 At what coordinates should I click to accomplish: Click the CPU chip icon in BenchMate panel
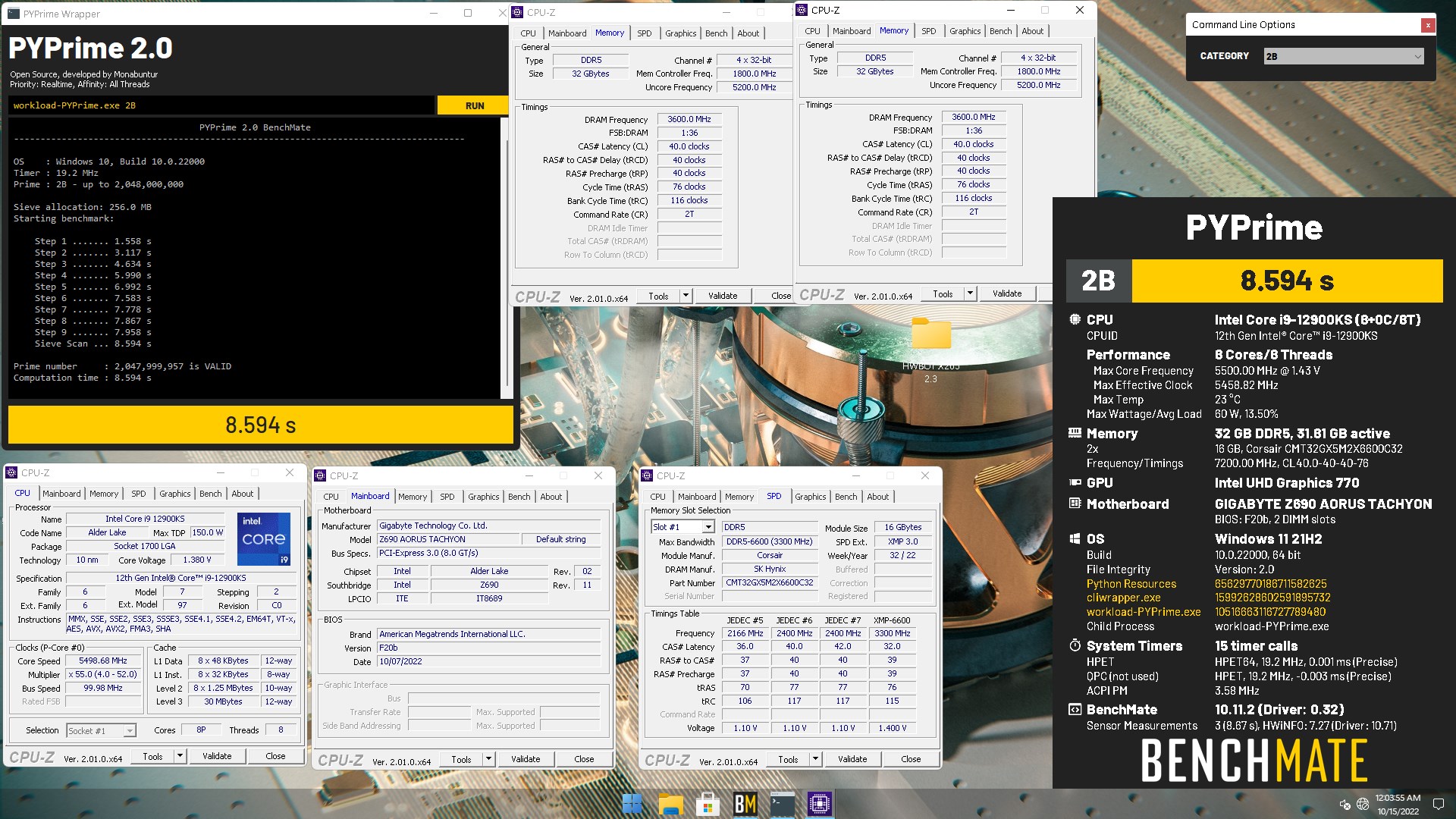tap(1075, 319)
